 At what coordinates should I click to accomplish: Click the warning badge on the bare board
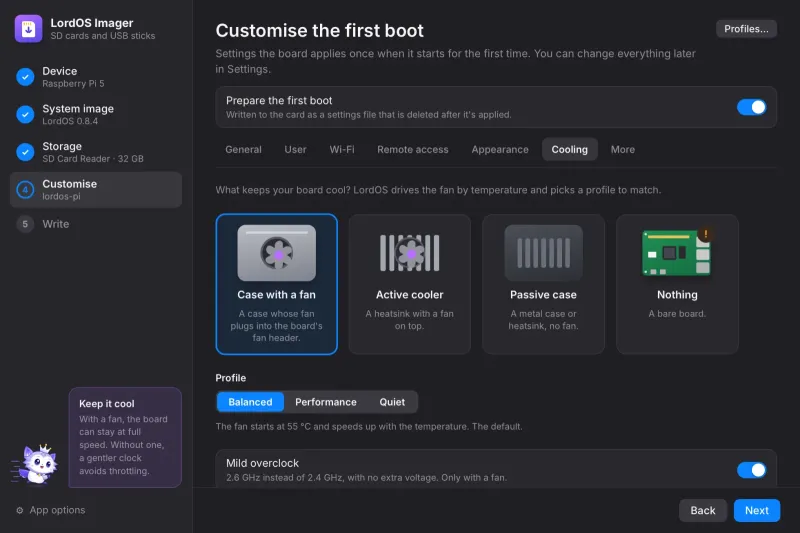coord(706,234)
